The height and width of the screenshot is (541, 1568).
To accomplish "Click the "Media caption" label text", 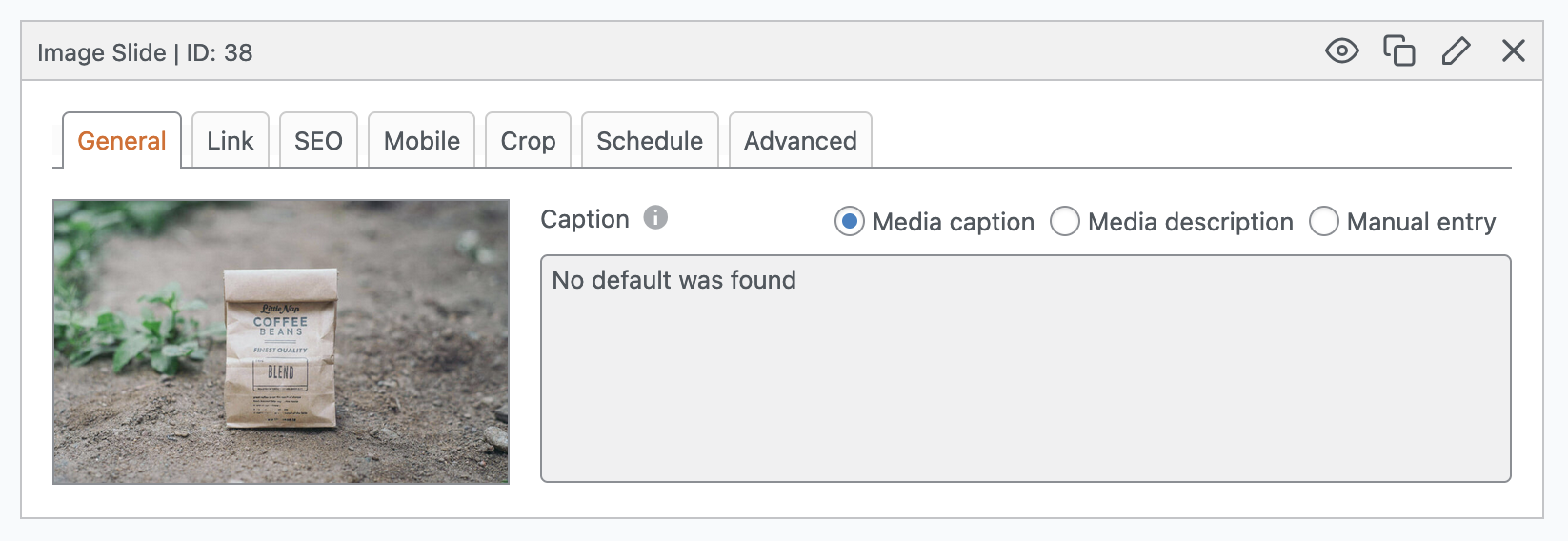I will pyautogui.click(x=953, y=222).
